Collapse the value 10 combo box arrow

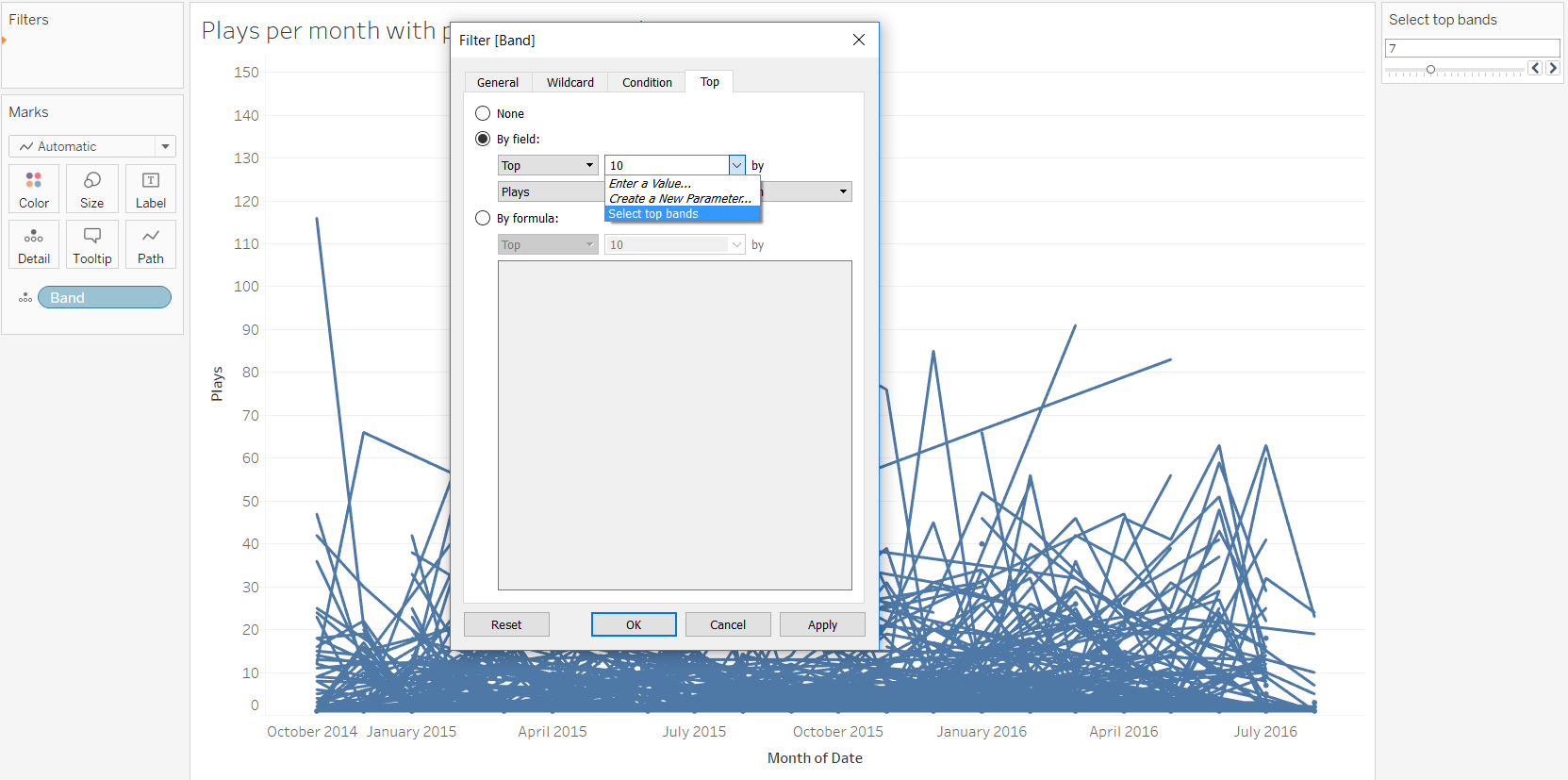(737, 165)
